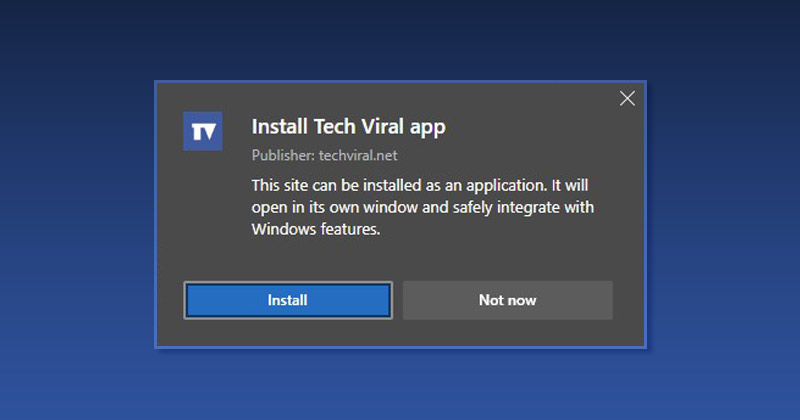Click the 'open in its own window' line
The image size is (800, 420).
(x=422, y=207)
